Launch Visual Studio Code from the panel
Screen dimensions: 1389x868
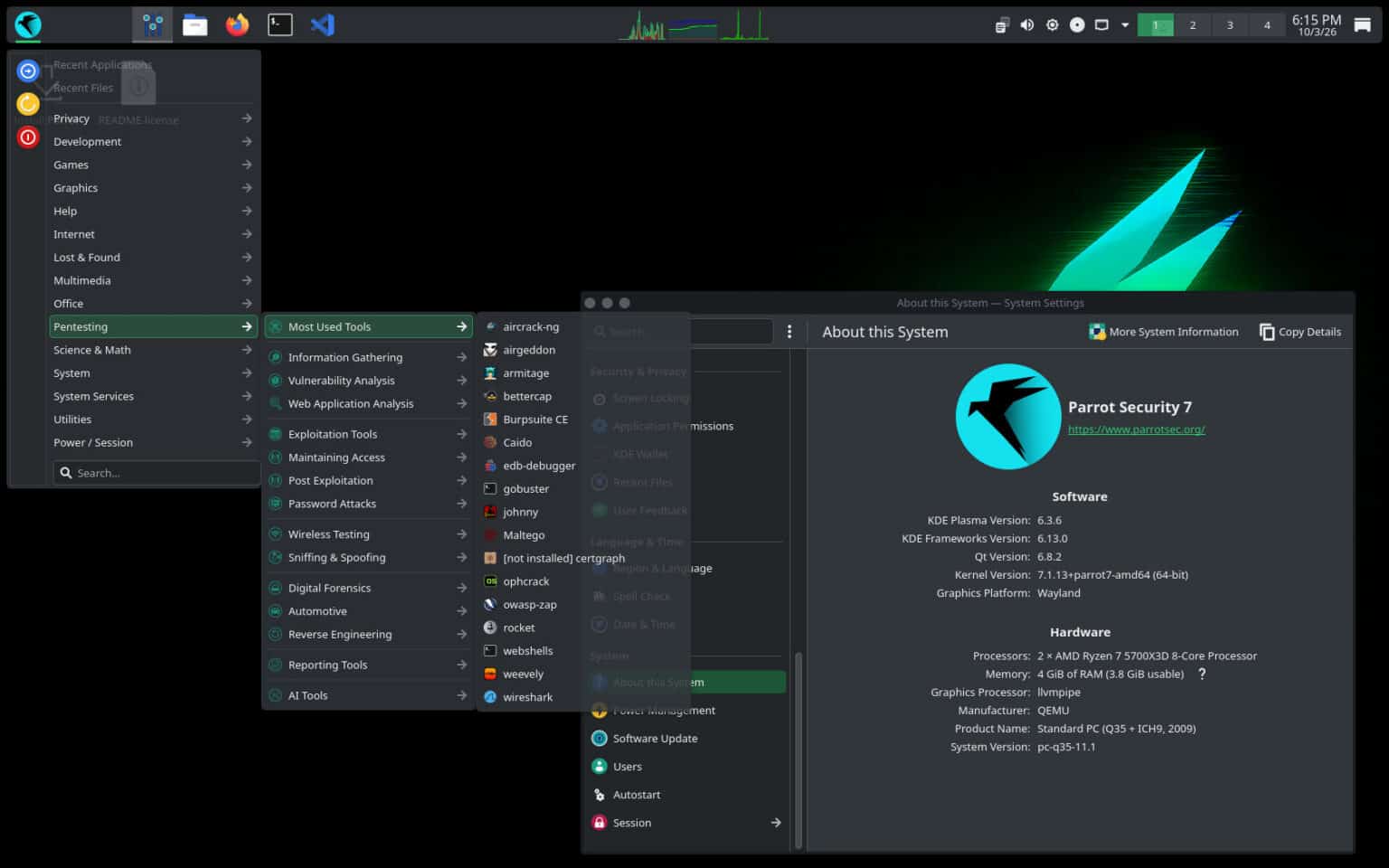click(322, 24)
